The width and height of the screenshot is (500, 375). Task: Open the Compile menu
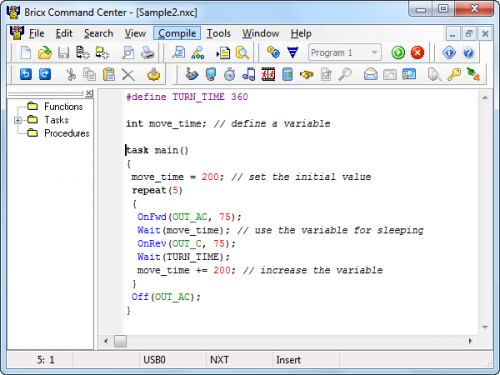click(x=177, y=33)
